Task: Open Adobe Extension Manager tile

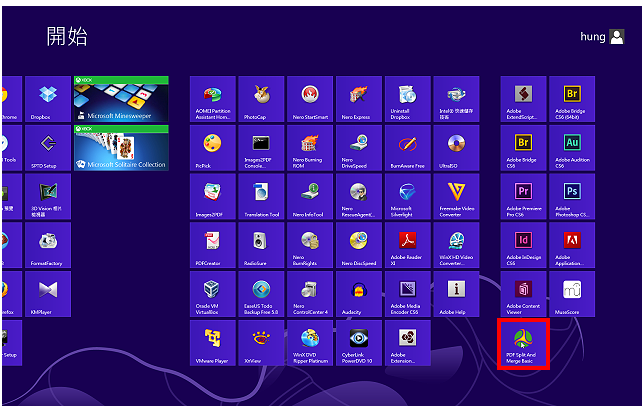Action: pos(408,343)
